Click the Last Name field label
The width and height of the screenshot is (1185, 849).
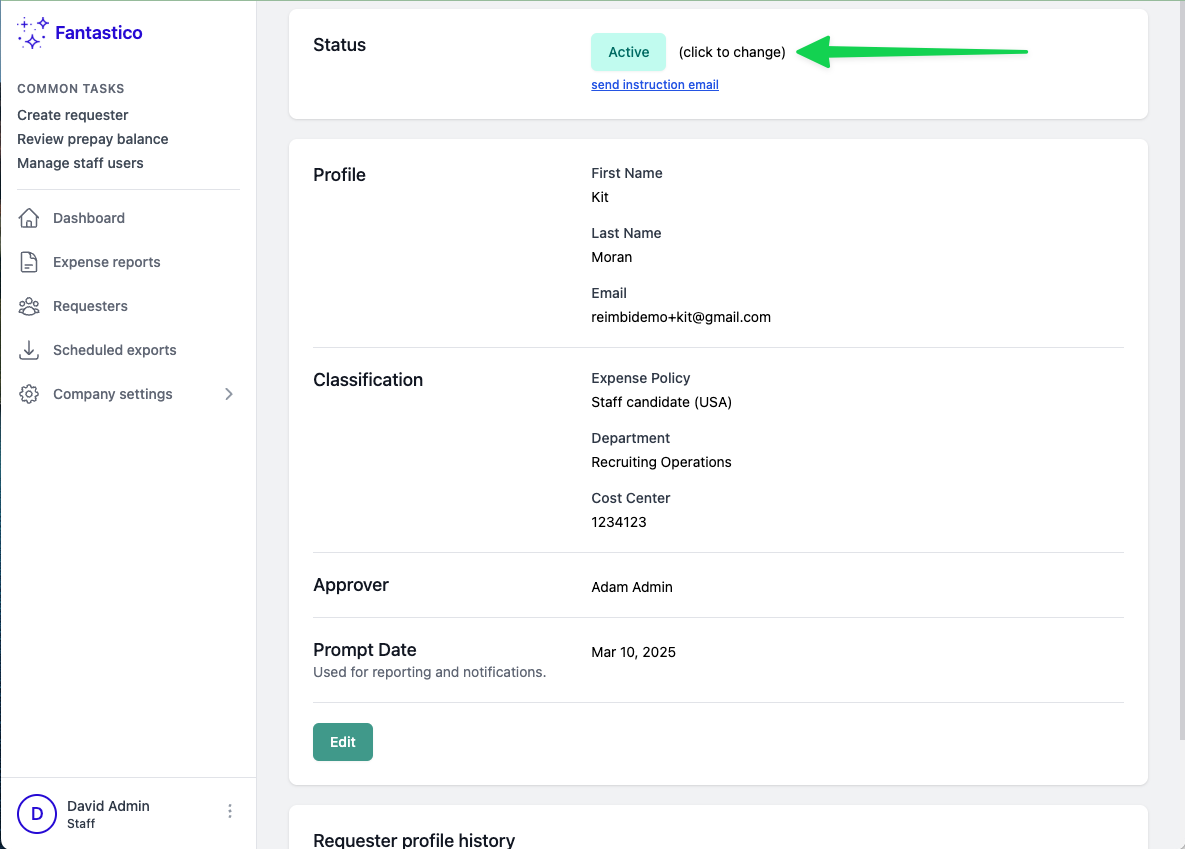click(x=626, y=234)
